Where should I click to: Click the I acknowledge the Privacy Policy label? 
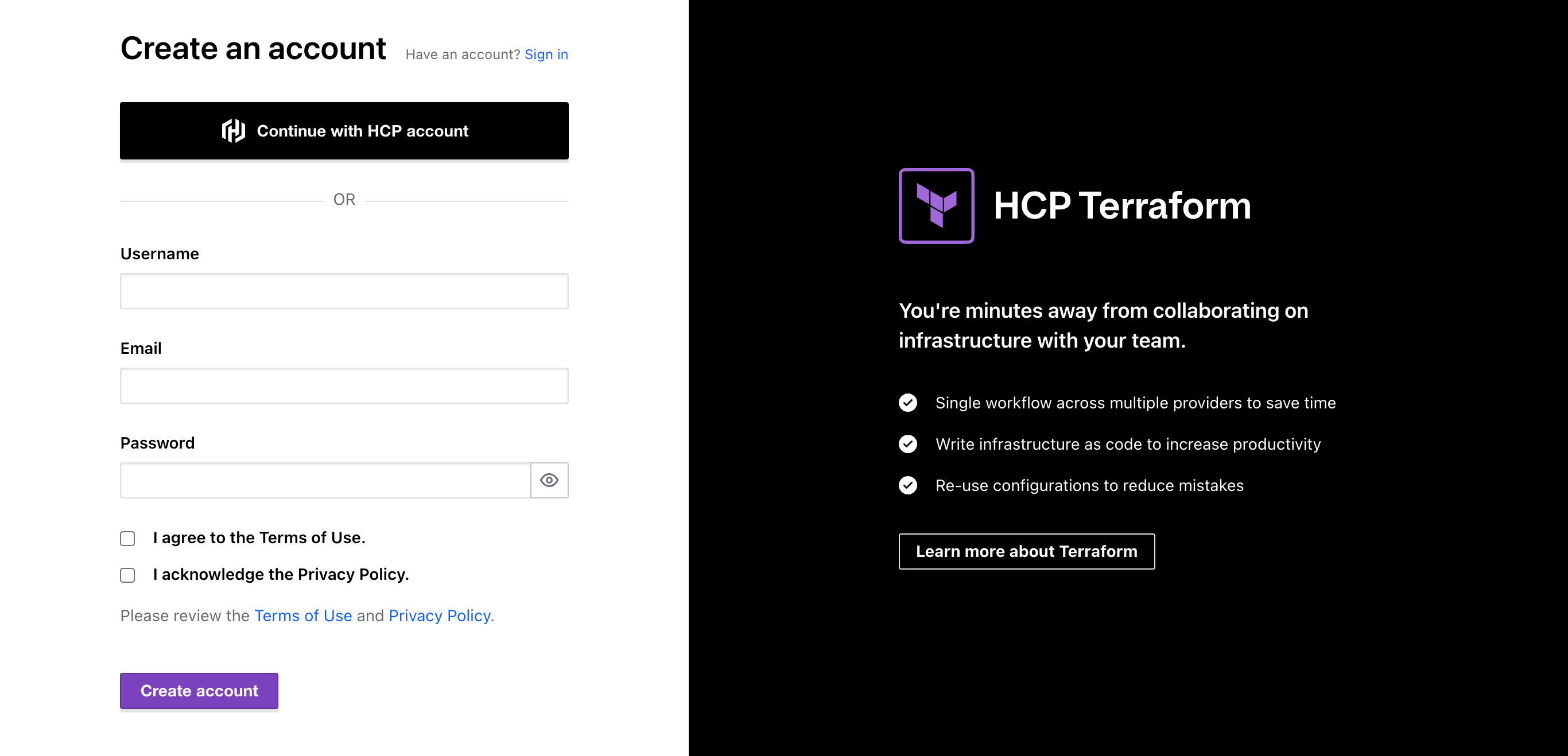[x=281, y=574]
